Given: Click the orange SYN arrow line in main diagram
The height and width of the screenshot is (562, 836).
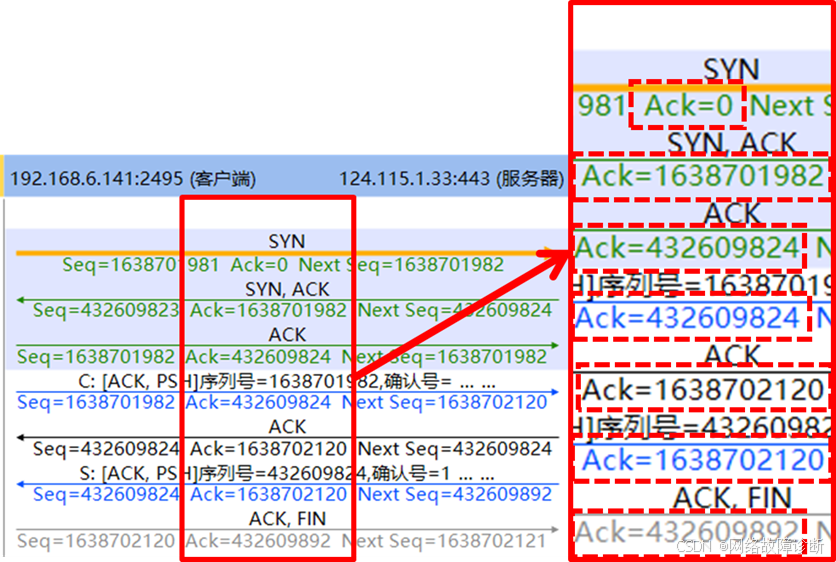Looking at the screenshot, I should point(285,253).
